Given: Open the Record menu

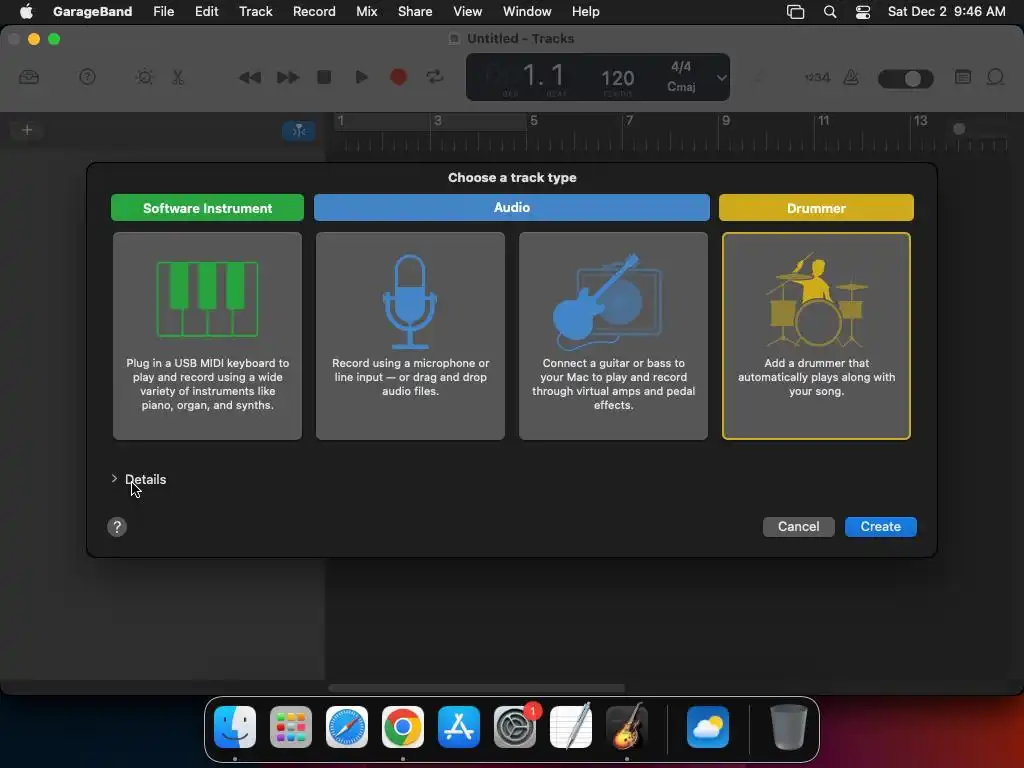Looking at the screenshot, I should tap(314, 11).
